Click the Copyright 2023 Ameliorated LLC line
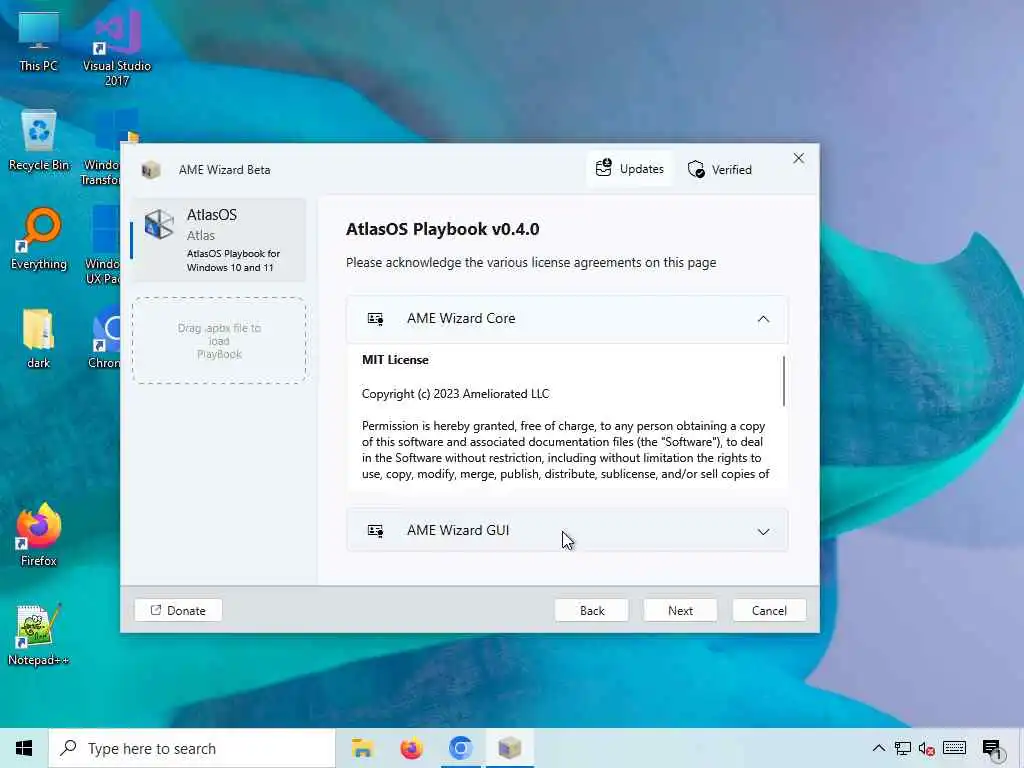The width and height of the screenshot is (1024, 768). click(x=455, y=394)
